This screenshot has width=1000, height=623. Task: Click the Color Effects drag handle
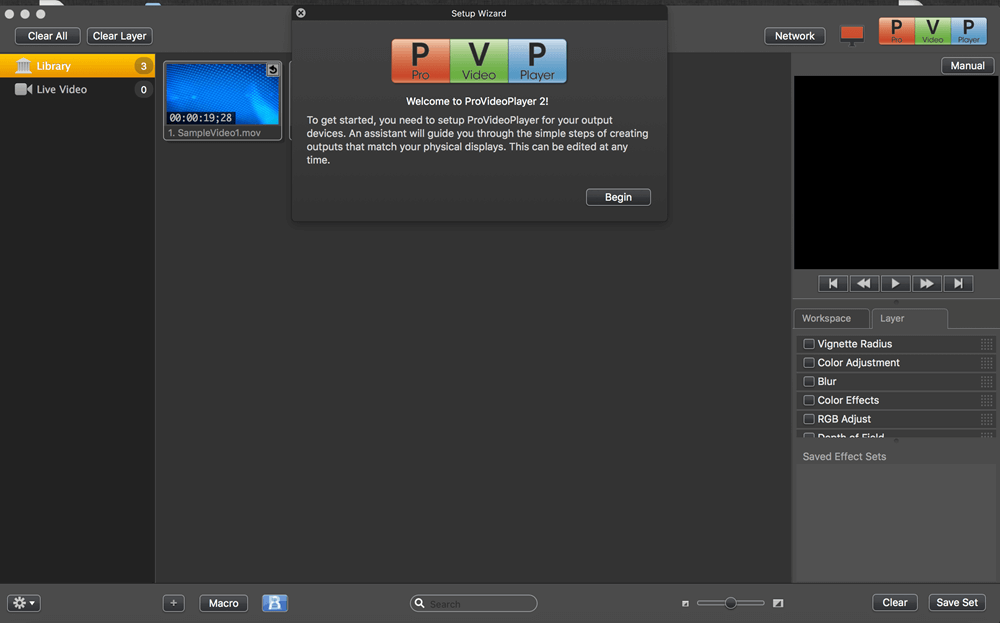(987, 400)
